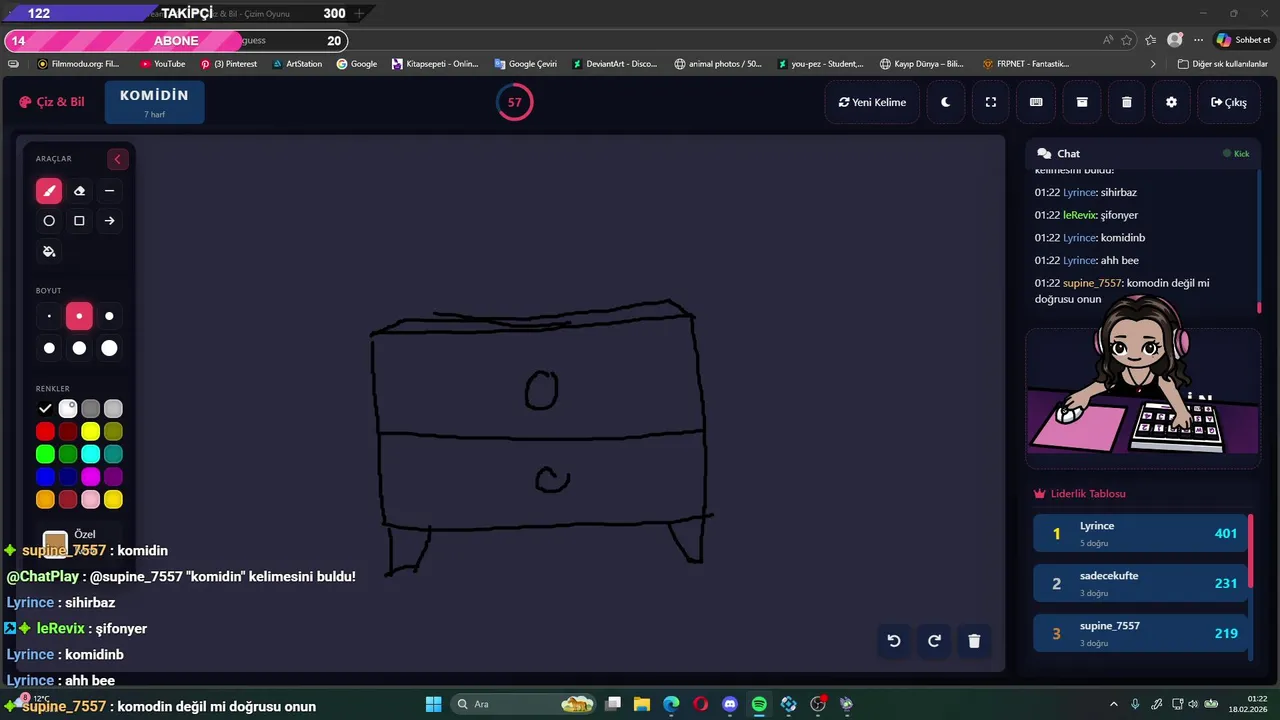This screenshot has height=720, width=1280.
Task: Show hidden system tray icons
Action: click(x=1113, y=704)
